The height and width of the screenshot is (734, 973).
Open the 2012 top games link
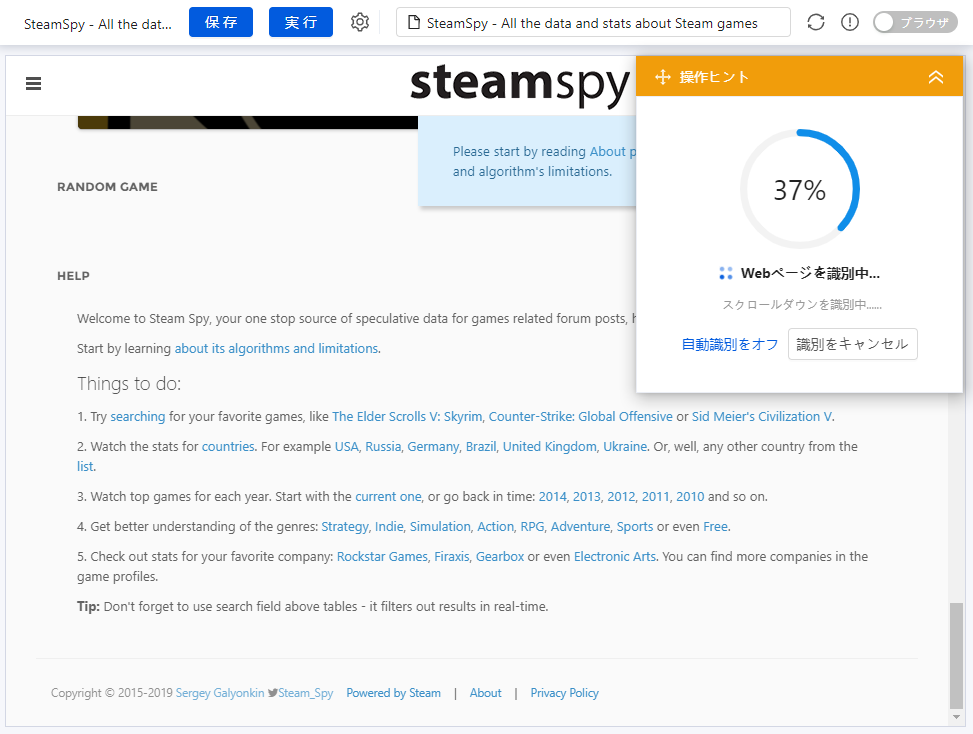[x=621, y=496]
